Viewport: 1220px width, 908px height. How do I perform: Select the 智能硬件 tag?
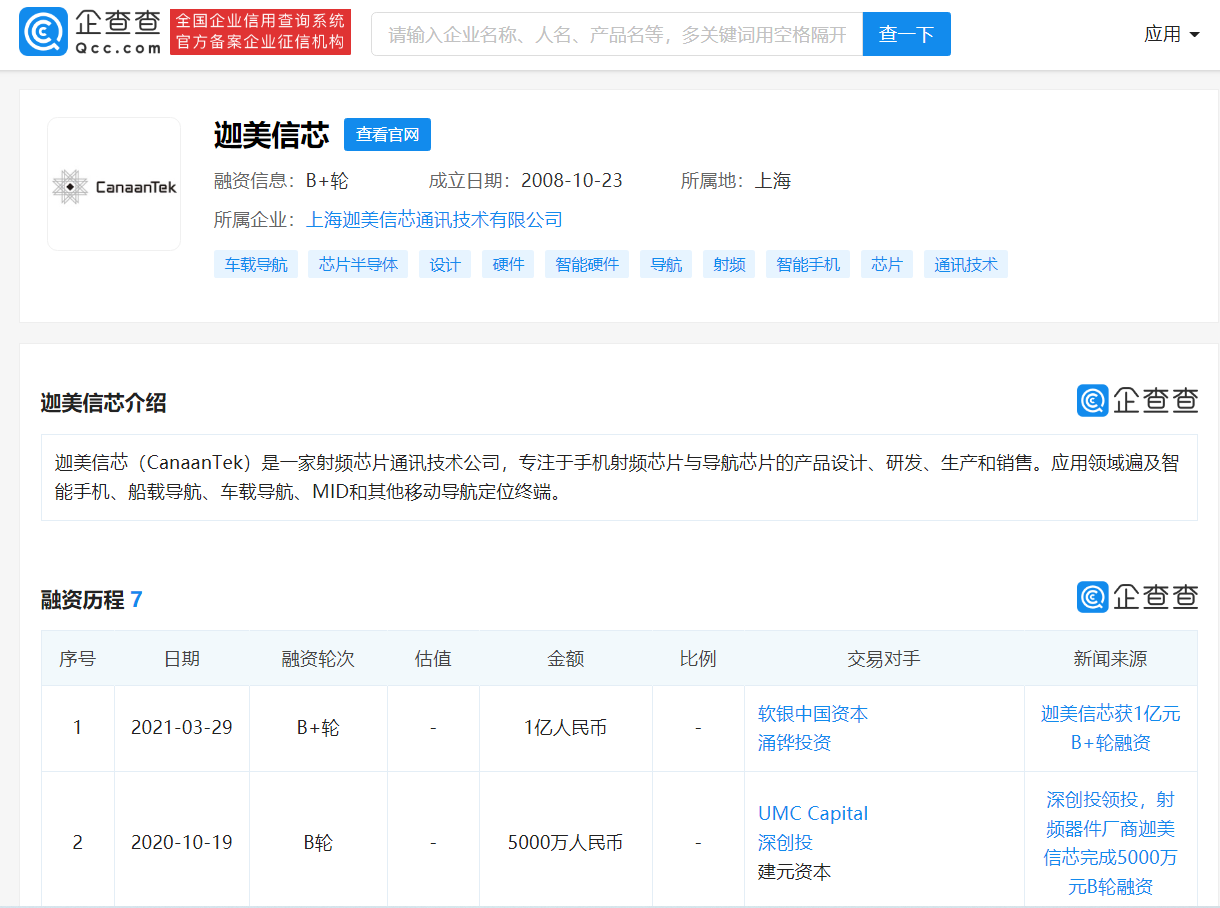pyautogui.click(x=587, y=264)
